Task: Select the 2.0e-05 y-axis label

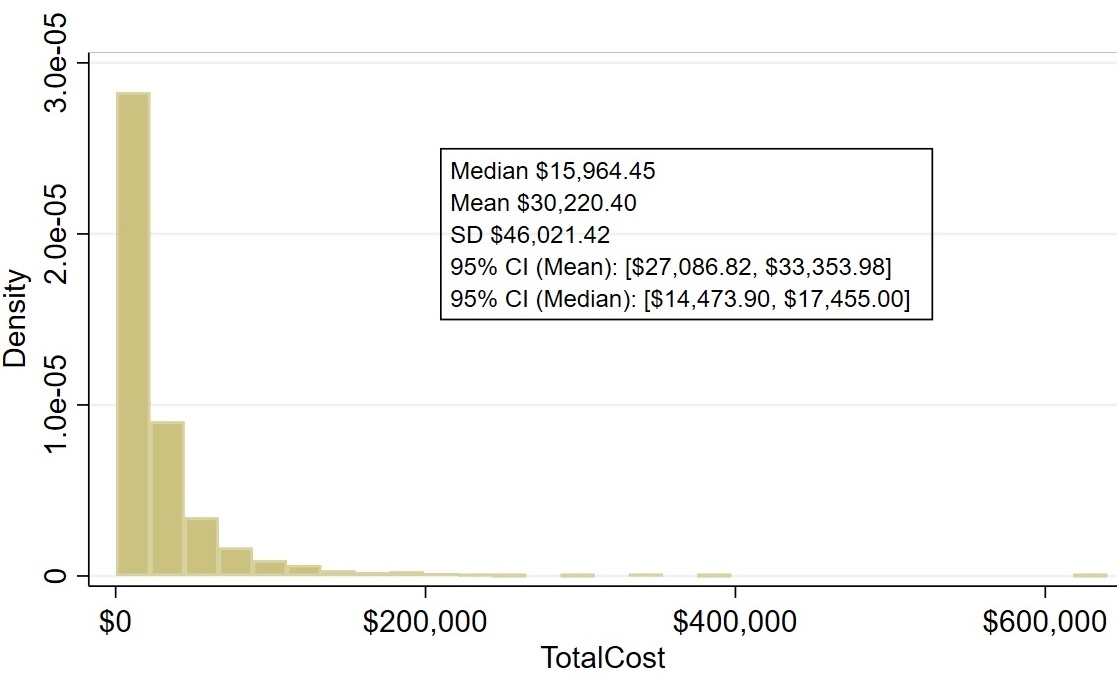Action: (58, 234)
